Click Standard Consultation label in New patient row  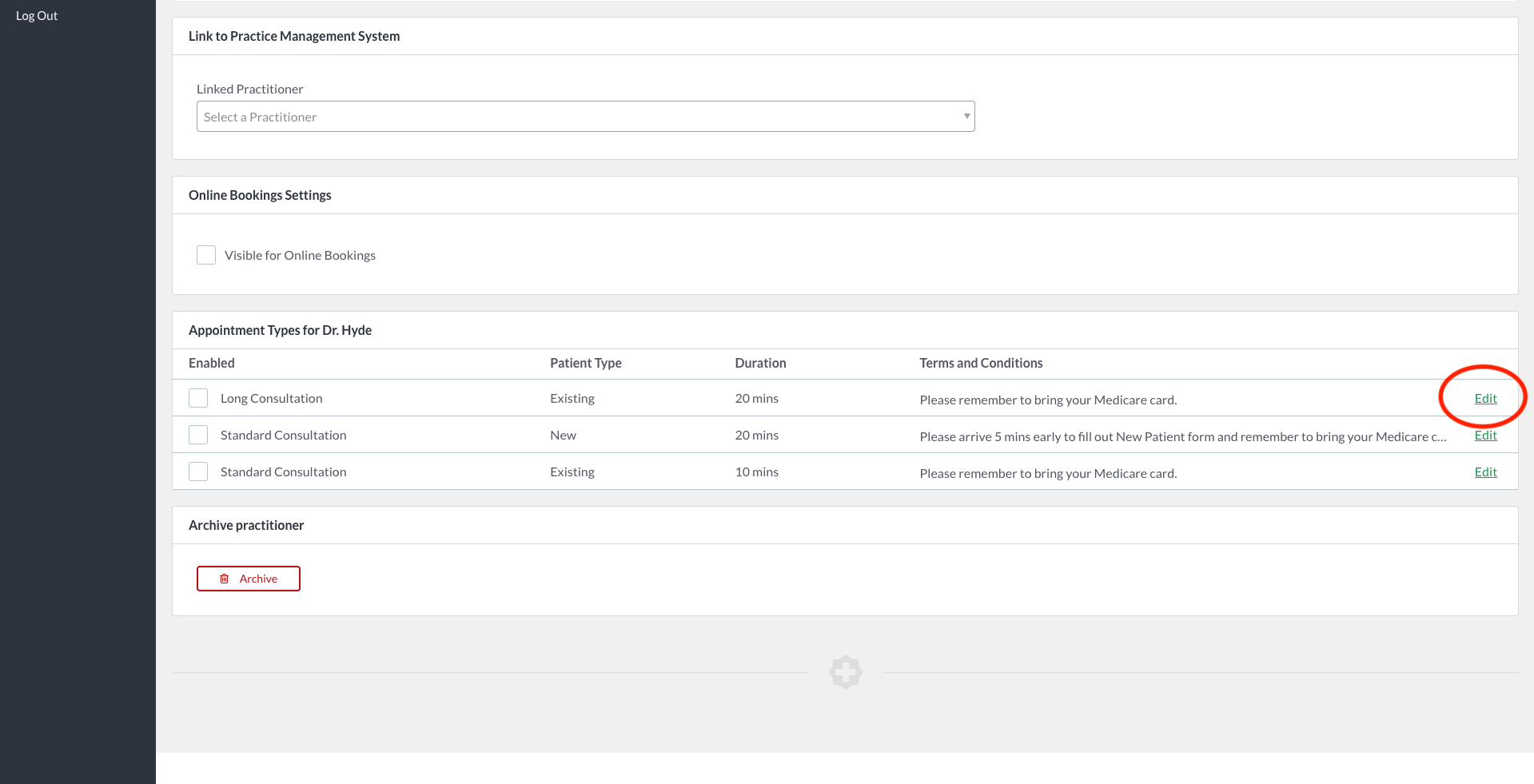(284, 435)
